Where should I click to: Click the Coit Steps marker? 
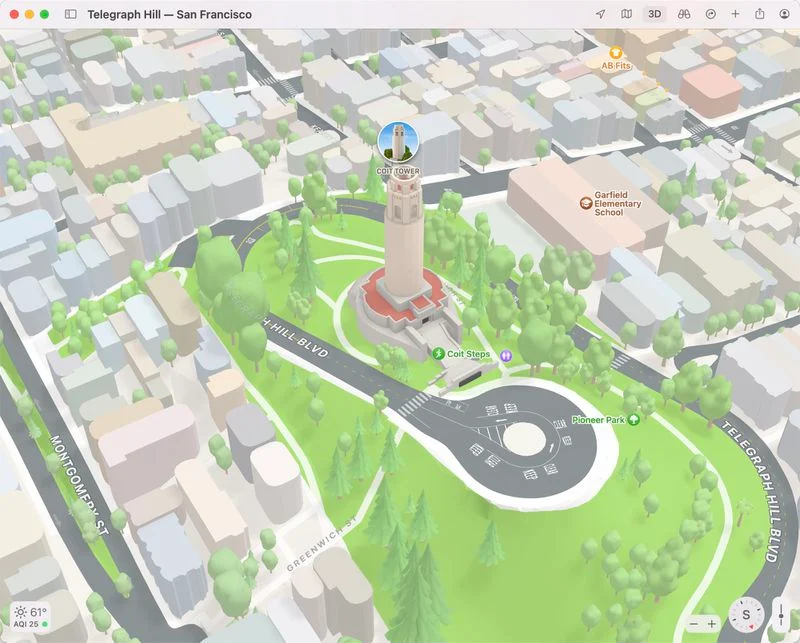click(x=438, y=353)
